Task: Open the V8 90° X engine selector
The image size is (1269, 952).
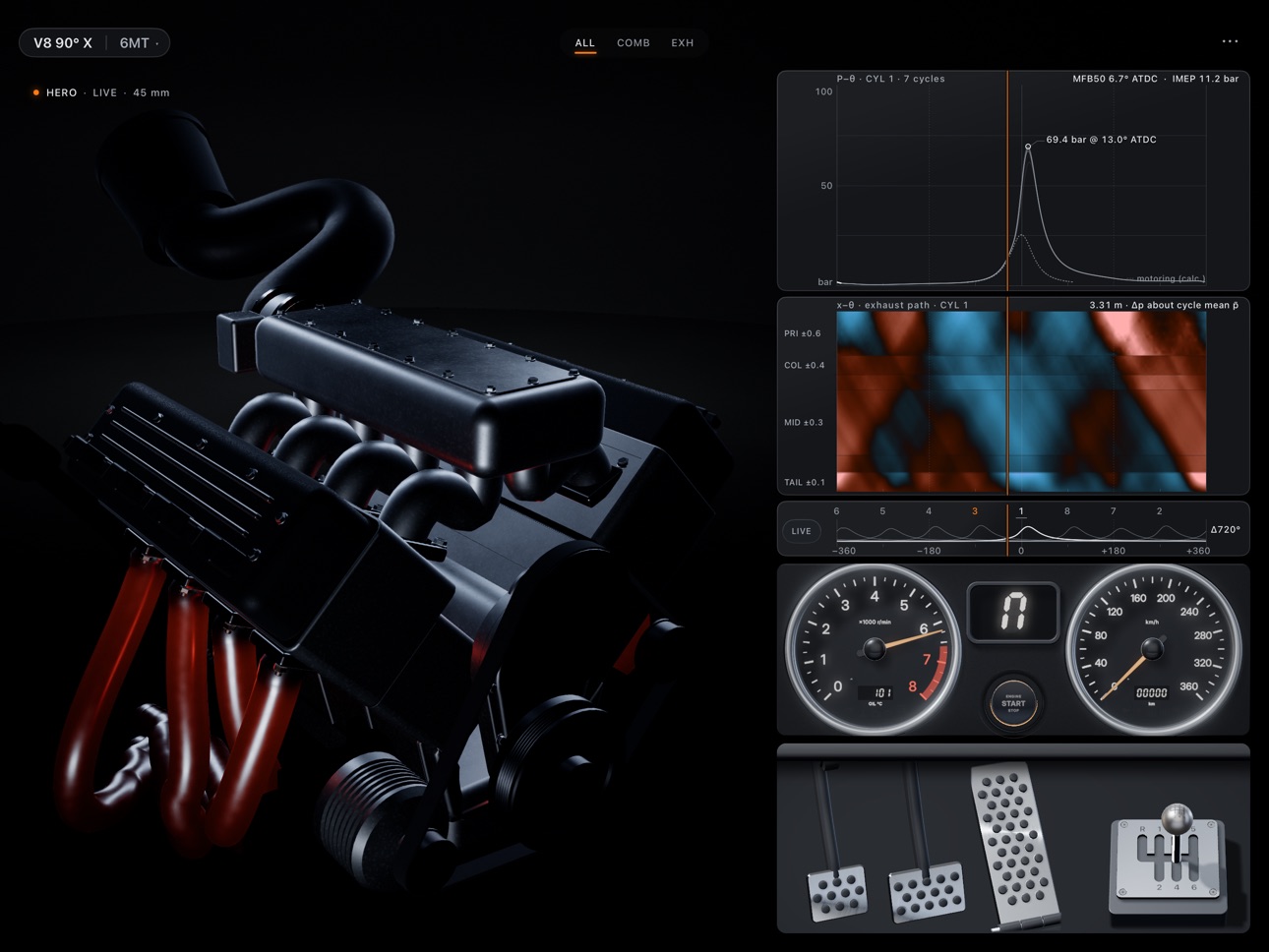Action: [x=63, y=43]
